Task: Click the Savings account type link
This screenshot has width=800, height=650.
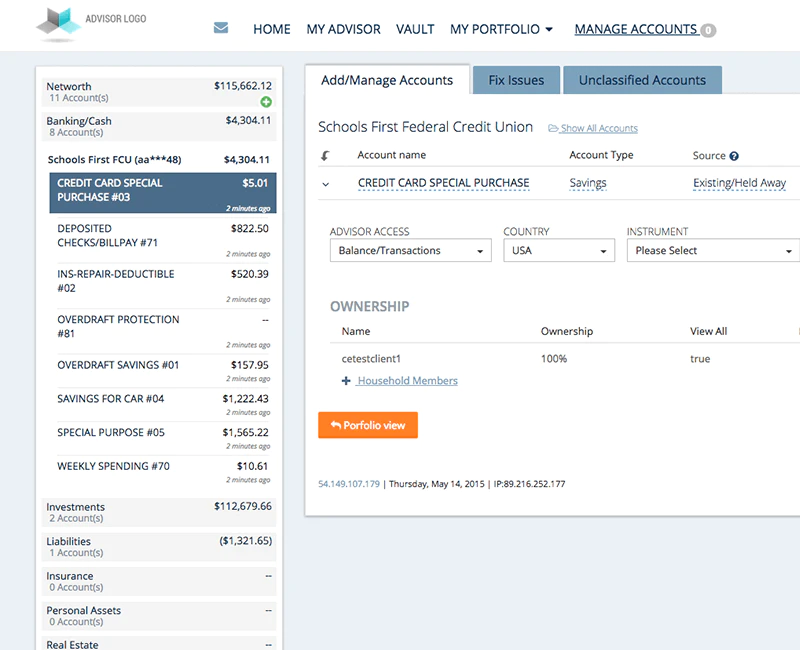Action: point(588,183)
